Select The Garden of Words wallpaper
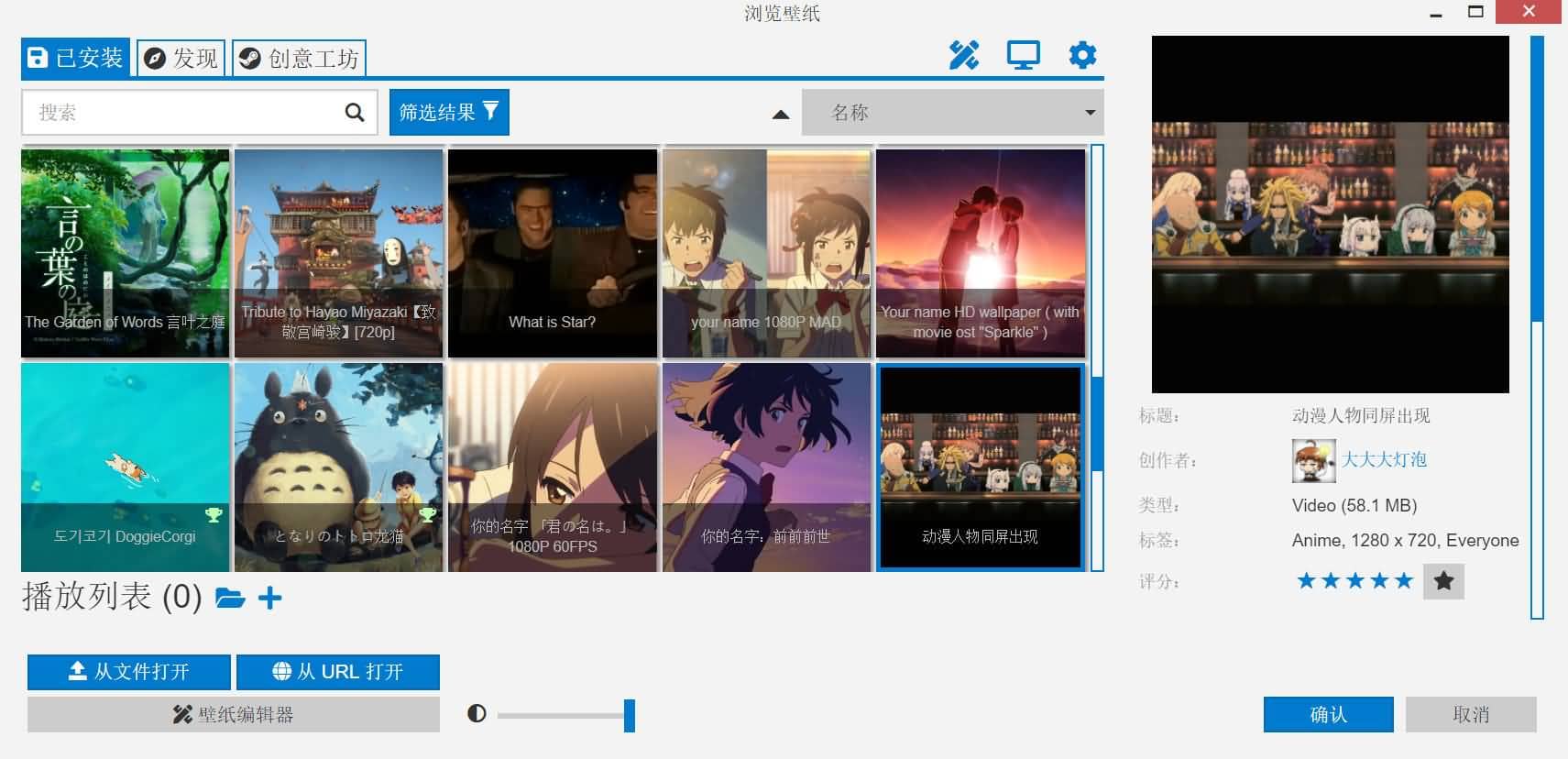The width and height of the screenshot is (1568, 759). pyautogui.click(x=126, y=253)
